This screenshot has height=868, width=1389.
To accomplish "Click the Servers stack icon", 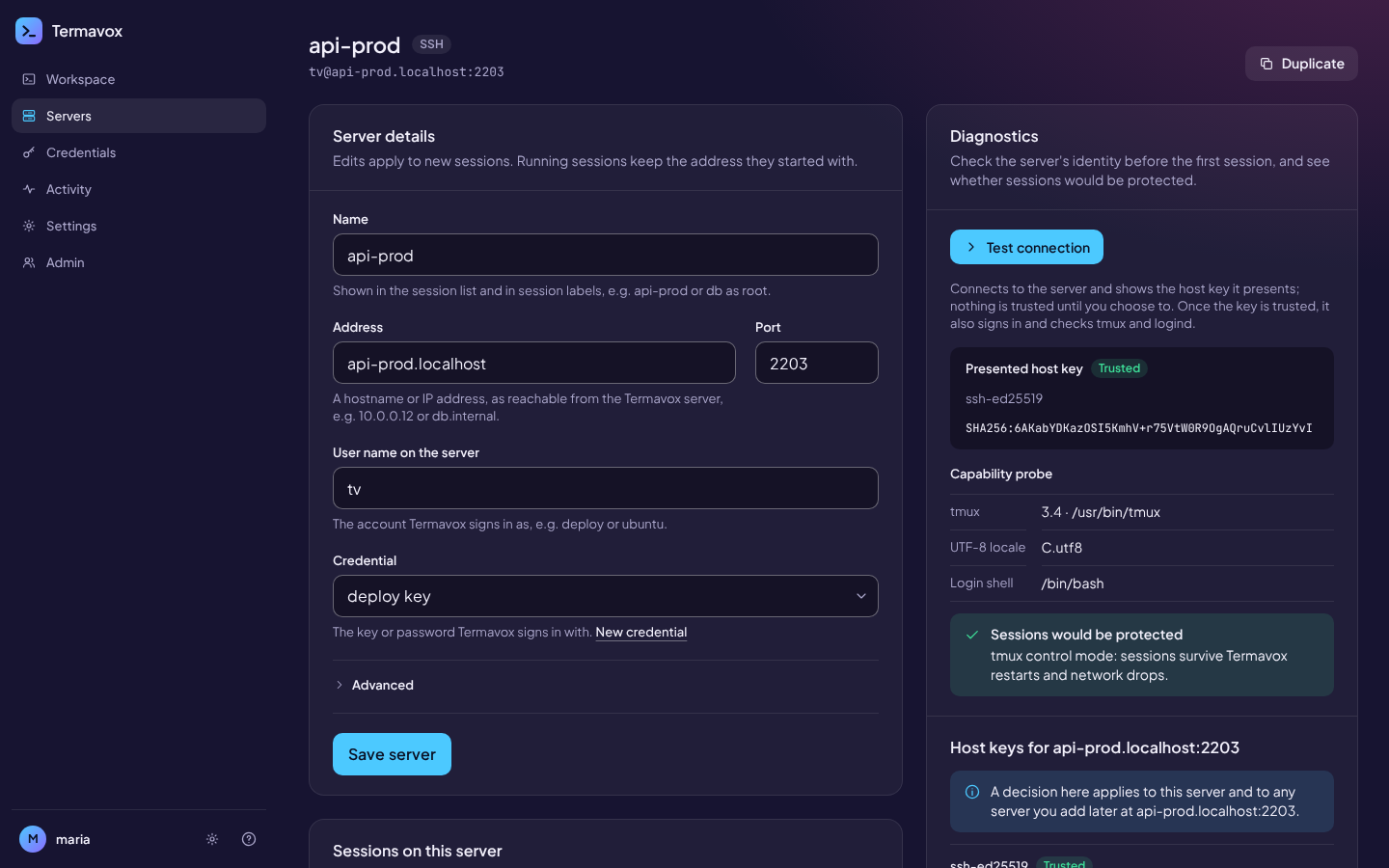I will (29, 116).
